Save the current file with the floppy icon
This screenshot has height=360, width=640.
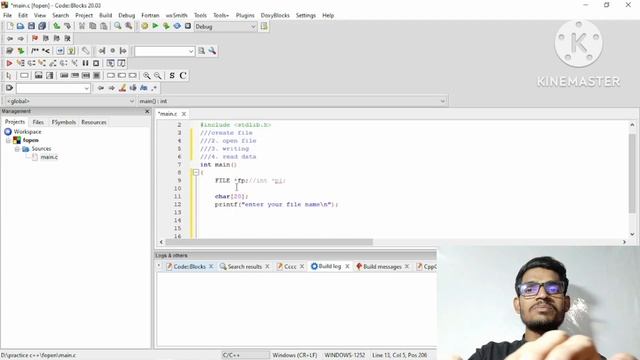click(x=31, y=26)
